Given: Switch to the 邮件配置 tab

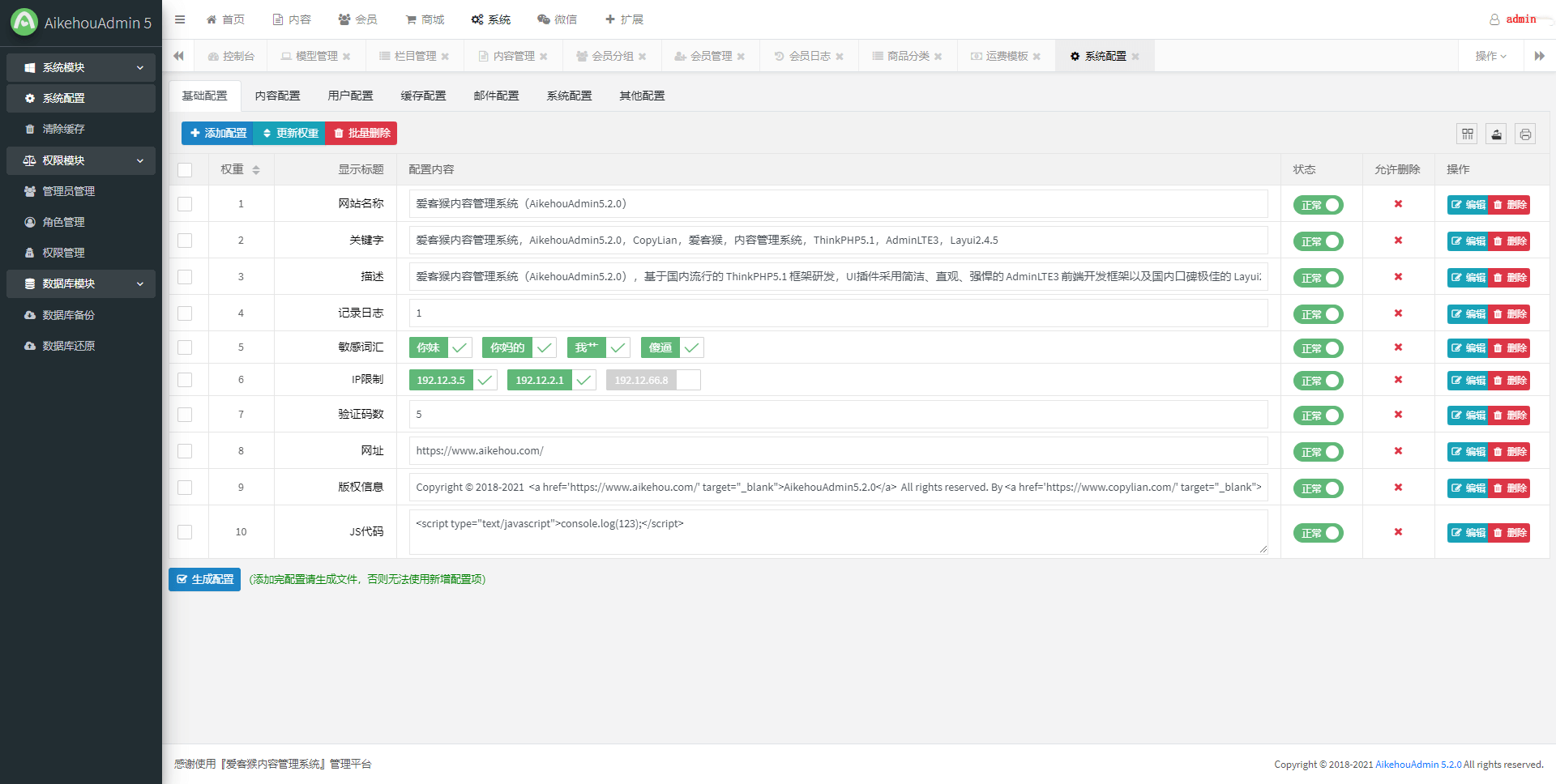Looking at the screenshot, I should 497,96.
